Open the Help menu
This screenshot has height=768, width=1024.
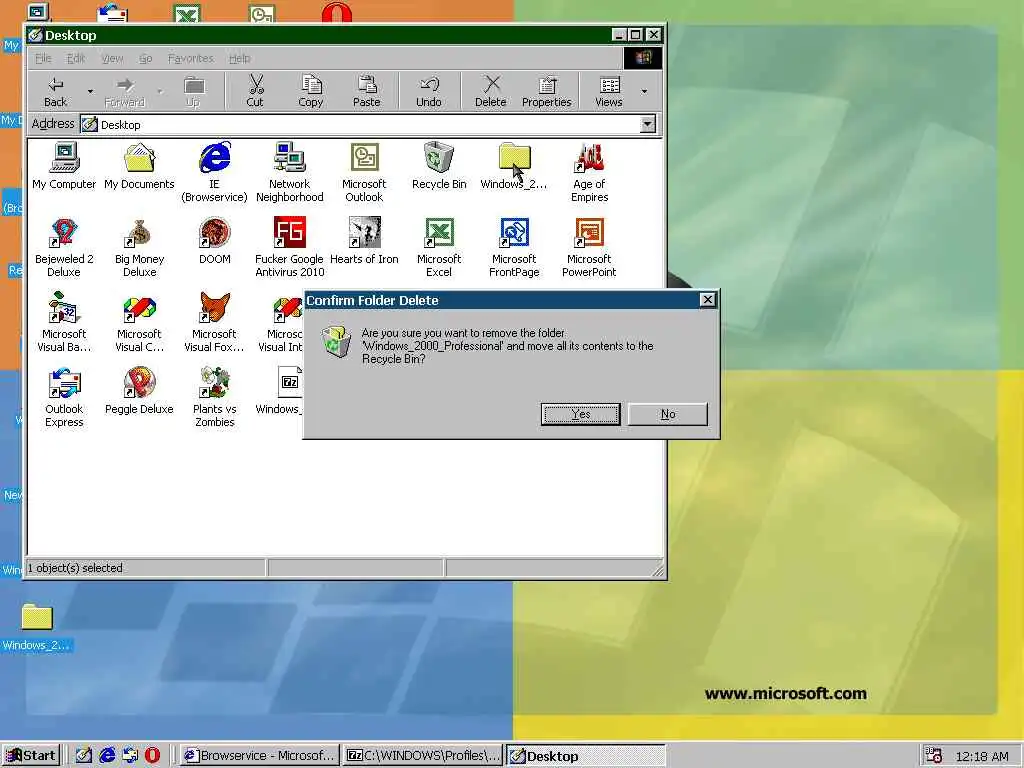point(240,58)
